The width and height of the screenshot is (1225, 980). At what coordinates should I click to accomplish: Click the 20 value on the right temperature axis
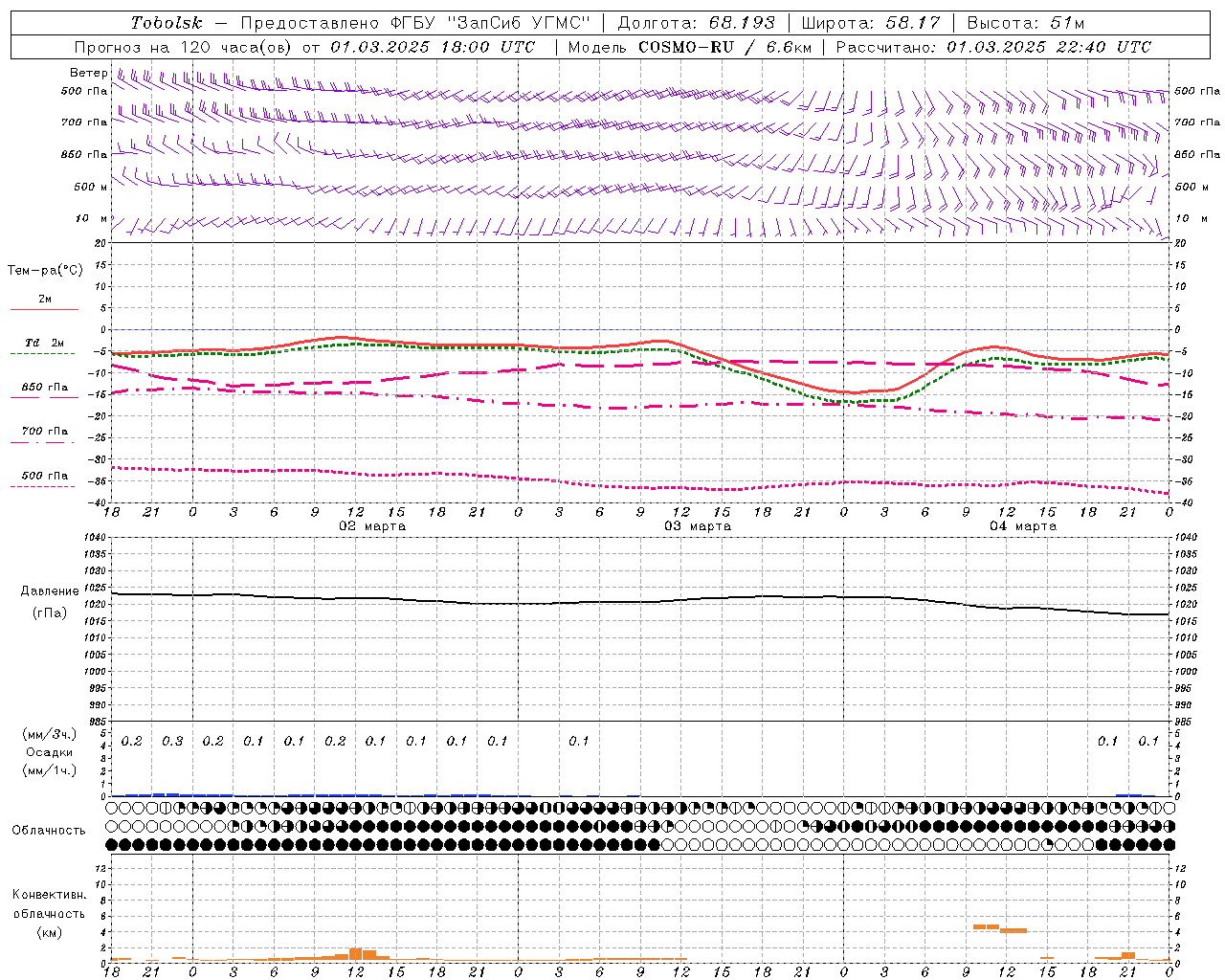1180,243
